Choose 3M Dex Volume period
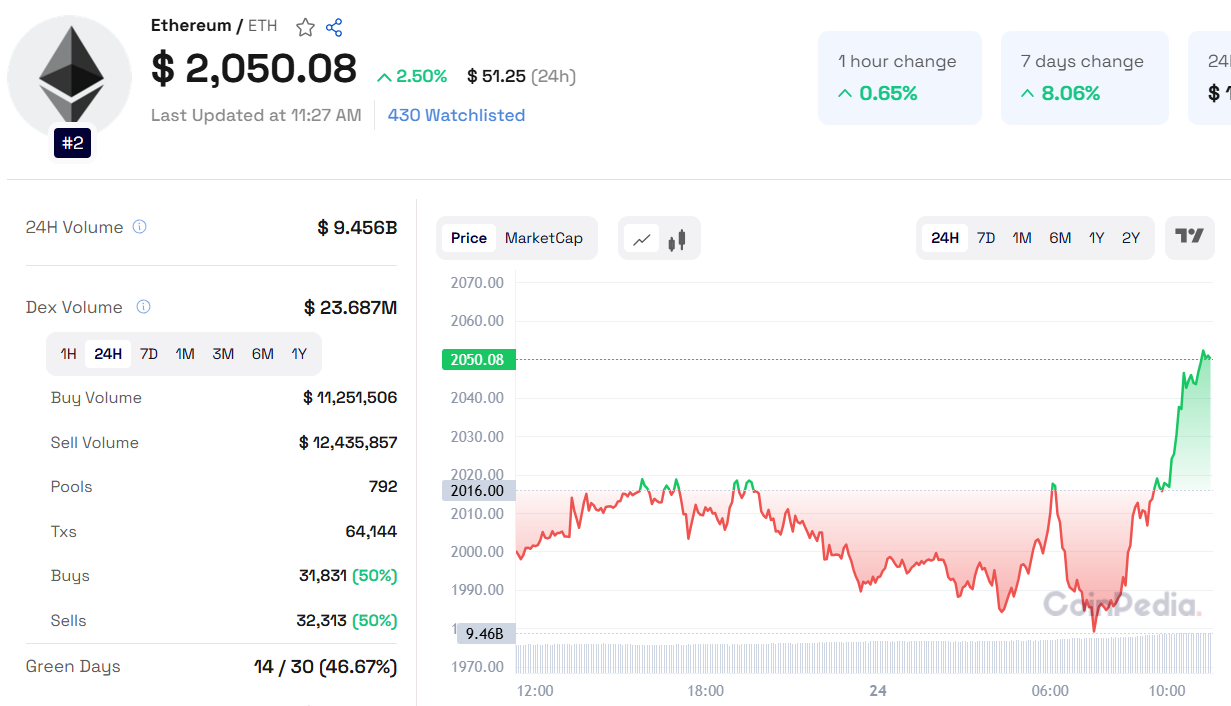Viewport: 1231px width, 706px height. pyautogui.click(x=223, y=354)
